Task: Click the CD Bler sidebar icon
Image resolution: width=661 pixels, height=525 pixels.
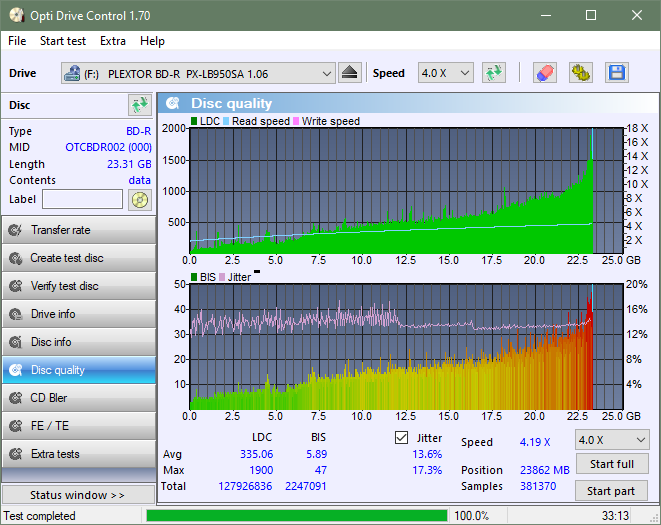Action: (16, 398)
